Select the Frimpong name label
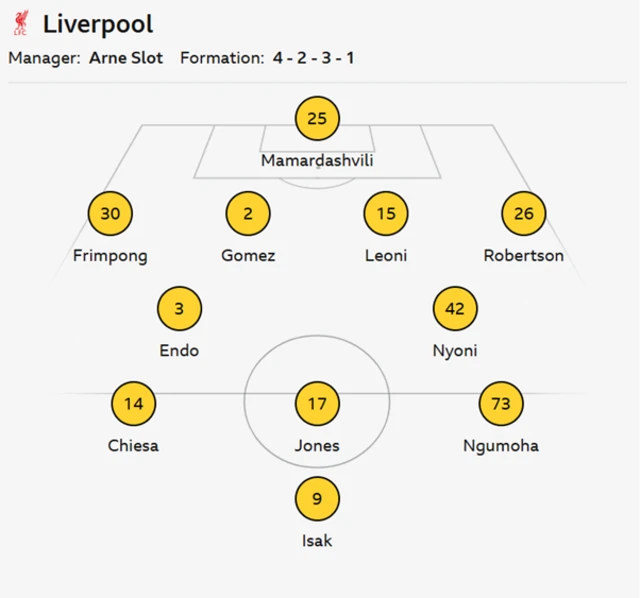Image resolution: width=640 pixels, height=598 pixels. (x=110, y=255)
